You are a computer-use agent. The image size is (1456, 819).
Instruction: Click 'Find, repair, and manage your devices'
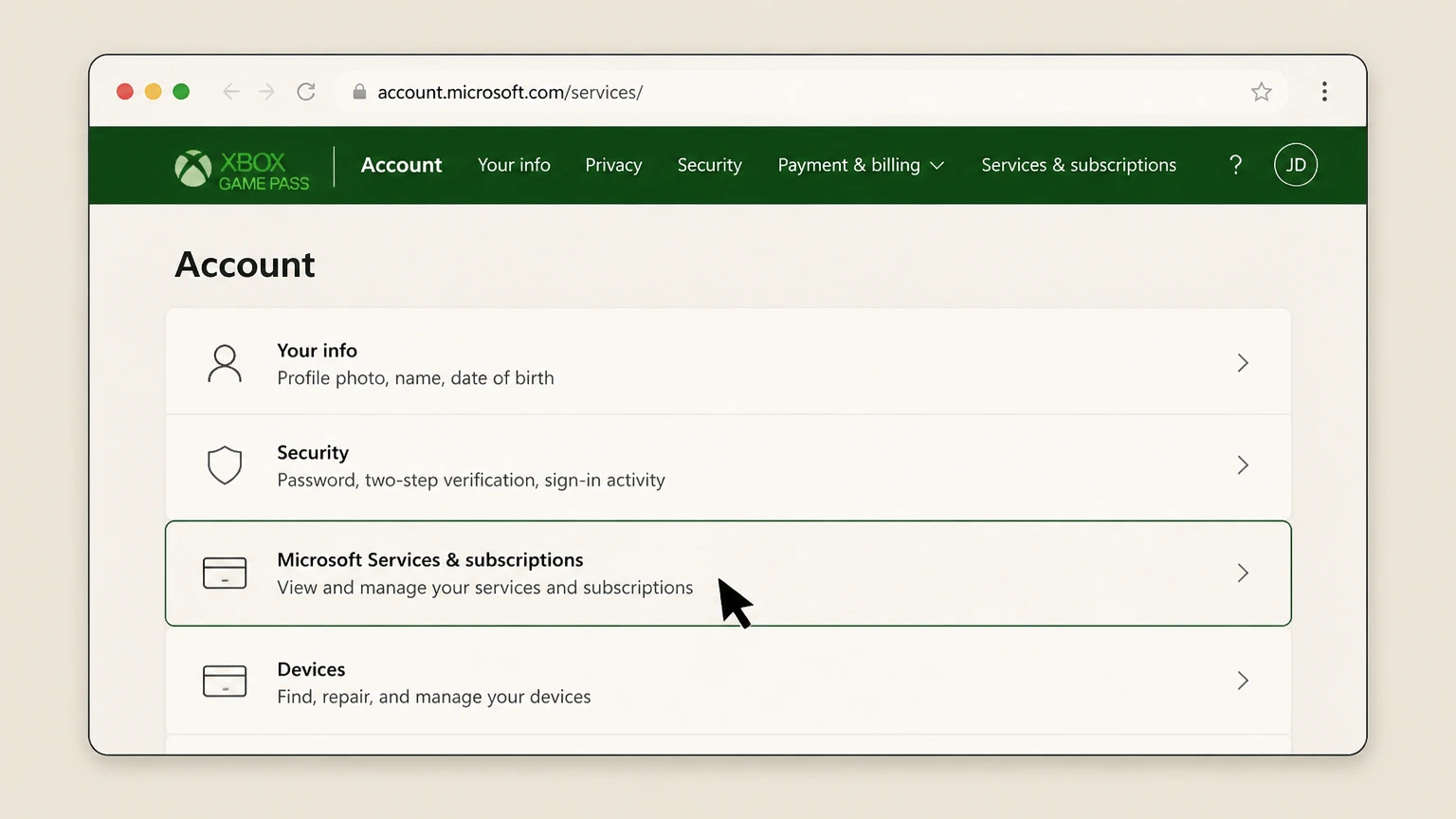coord(434,697)
